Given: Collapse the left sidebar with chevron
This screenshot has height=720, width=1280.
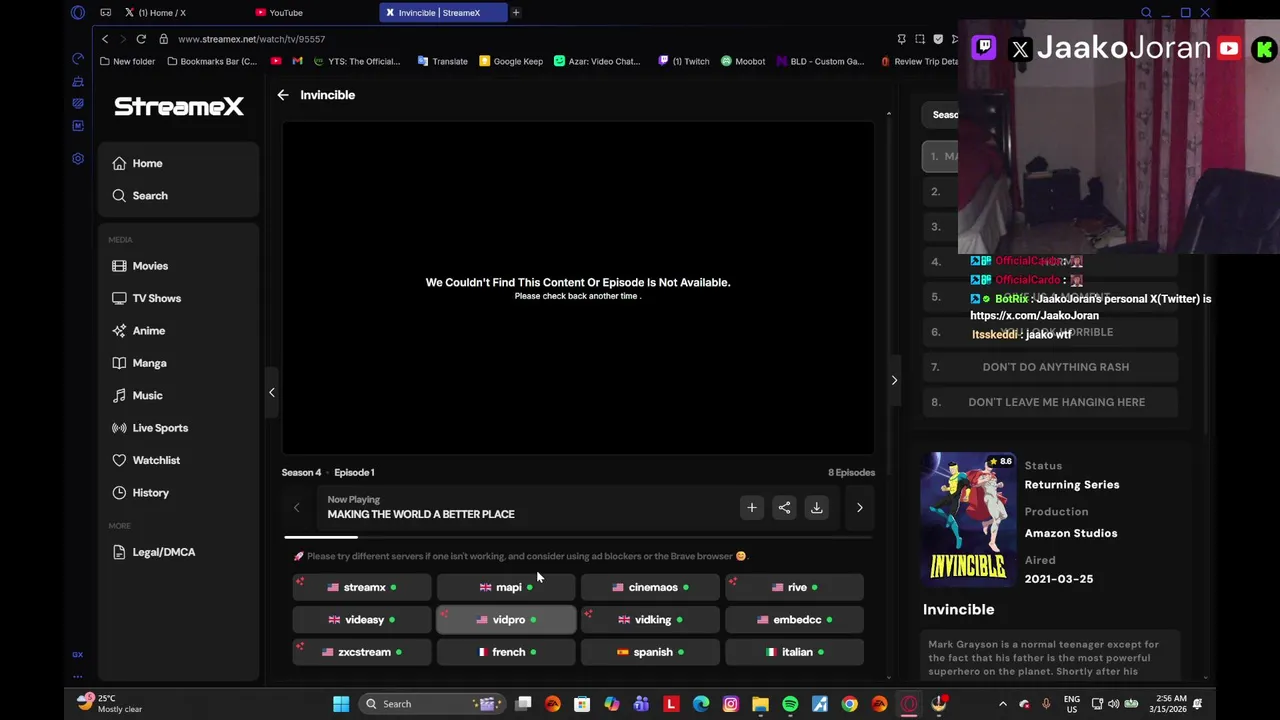Looking at the screenshot, I should click(x=271, y=392).
